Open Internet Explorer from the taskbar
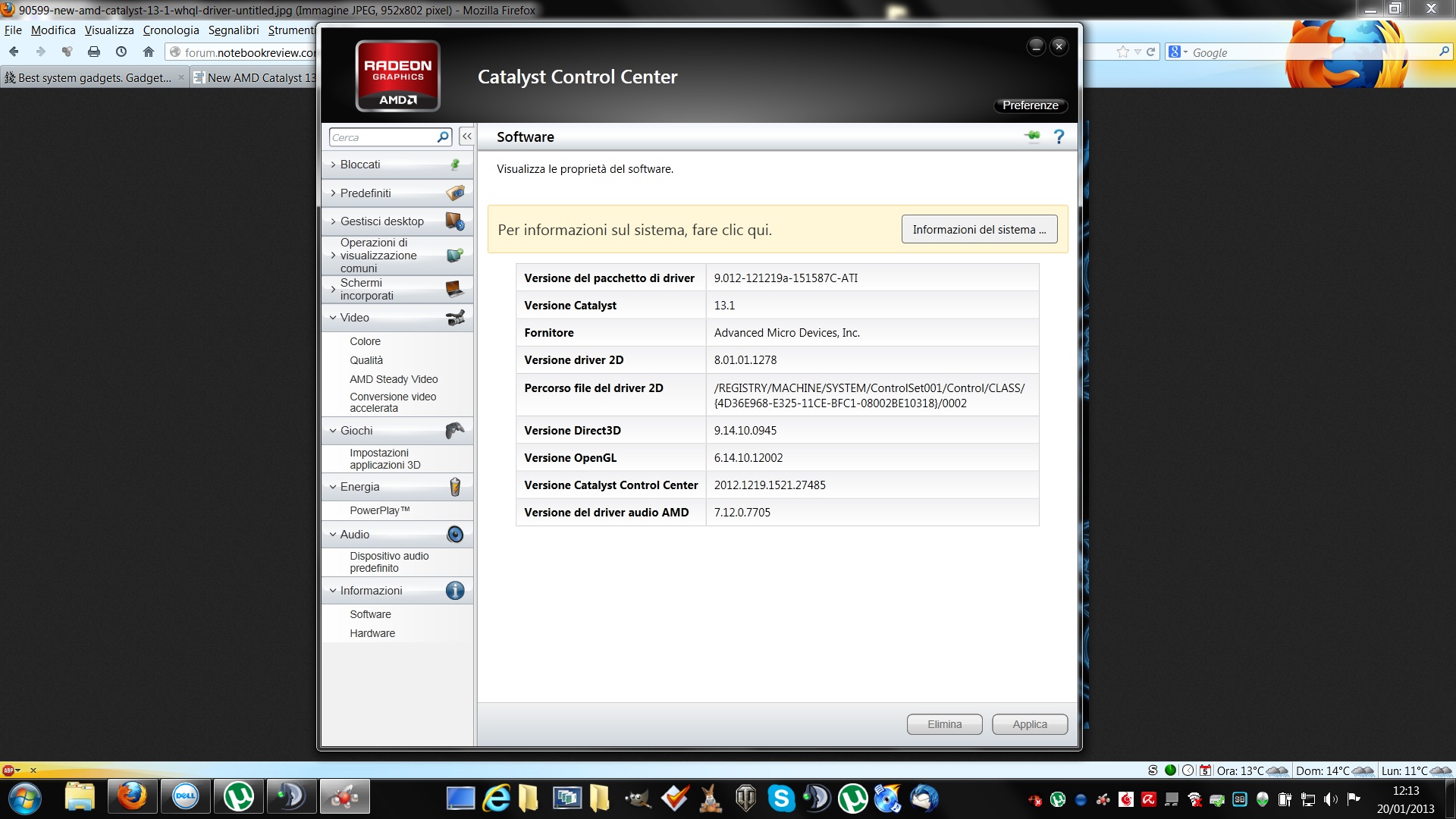Viewport: 1456px width, 819px height. click(497, 799)
